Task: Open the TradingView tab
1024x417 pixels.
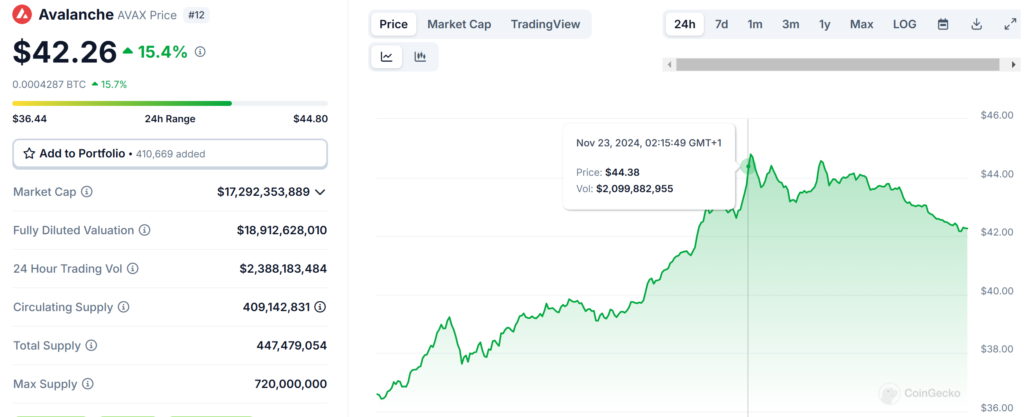Action: [545, 24]
